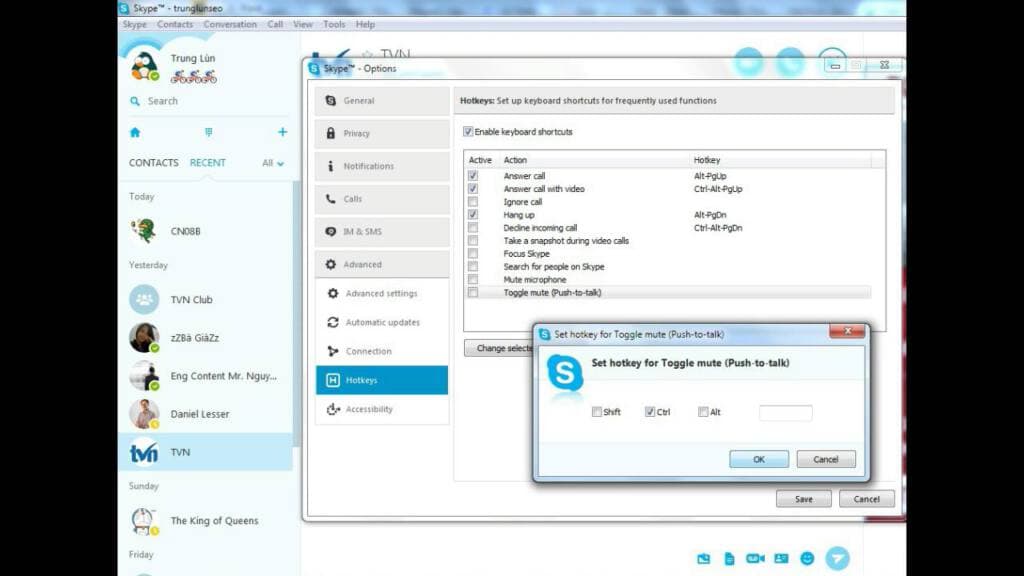The image size is (1024, 576).
Task: Select the Hang up action row
Action: pyautogui.click(x=669, y=215)
